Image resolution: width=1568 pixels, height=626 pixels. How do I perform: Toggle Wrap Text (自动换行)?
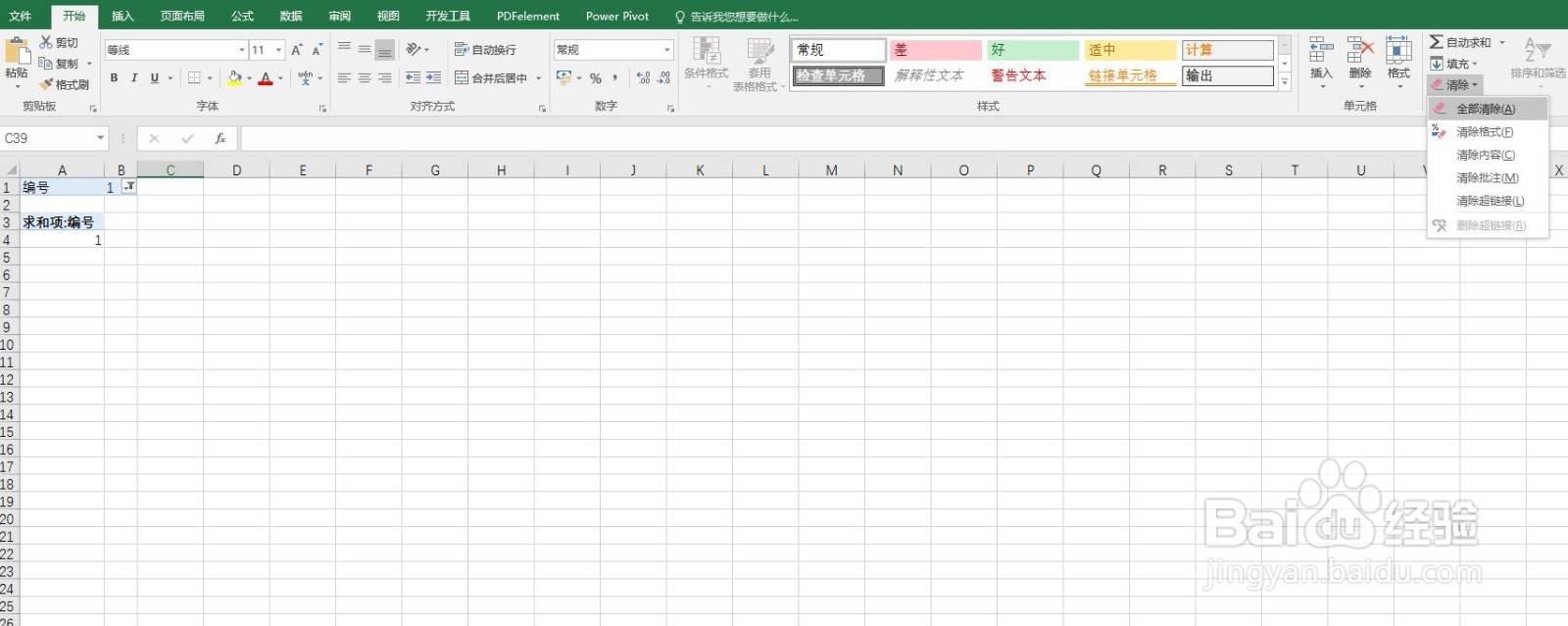[x=485, y=49]
